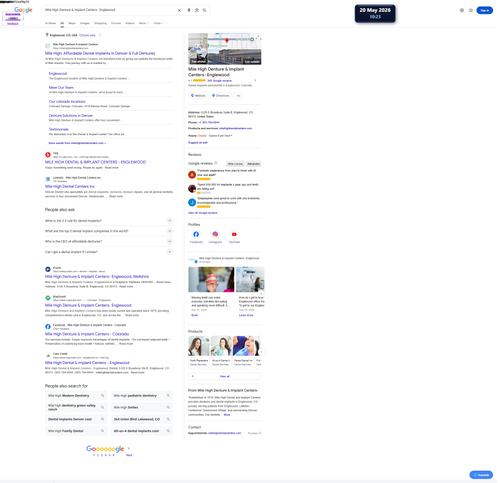The image size is (500, 483).
Task: Open the Meet Our Team sitelink
Action: point(61,87)
